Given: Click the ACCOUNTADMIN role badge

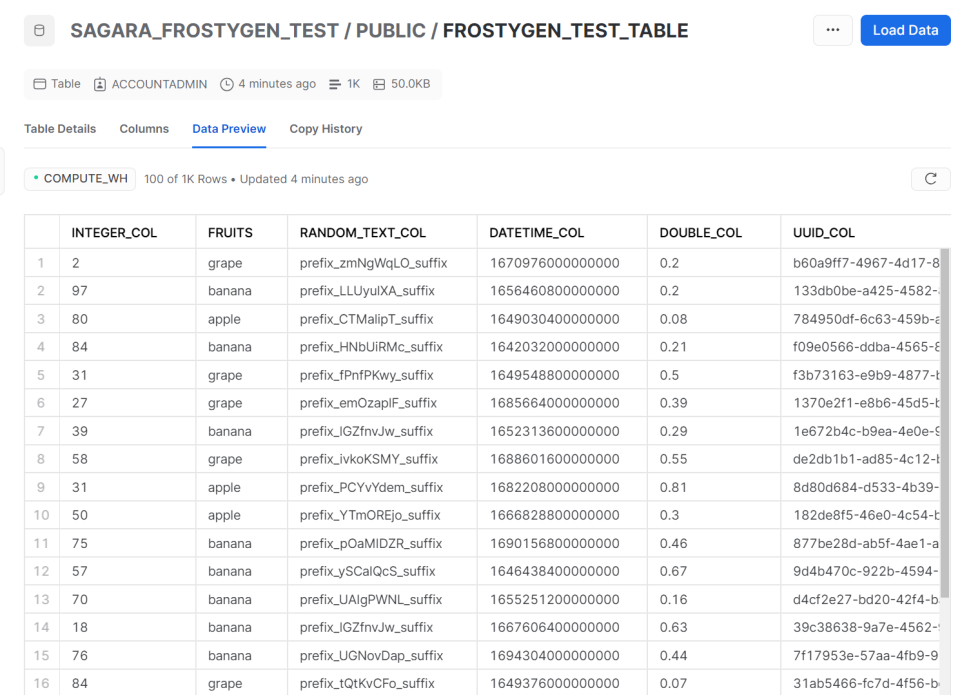Looking at the screenshot, I should (x=150, y=84).
